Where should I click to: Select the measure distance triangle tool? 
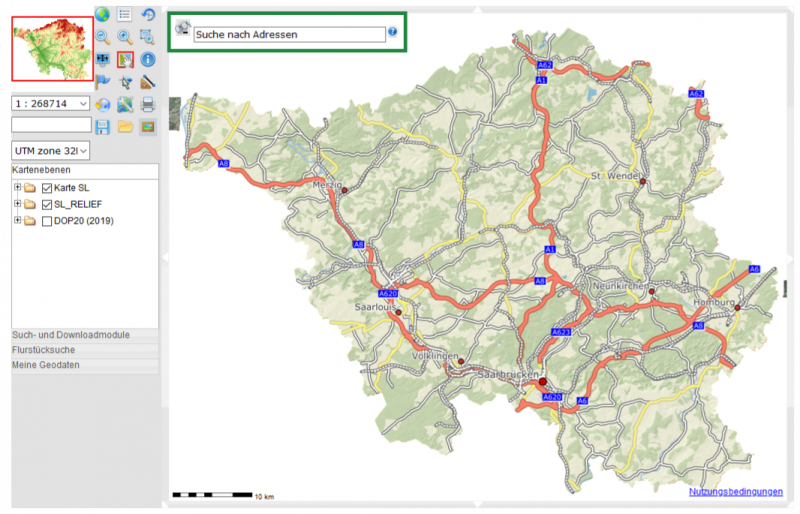pyautogui.click(x=148, y=82)
